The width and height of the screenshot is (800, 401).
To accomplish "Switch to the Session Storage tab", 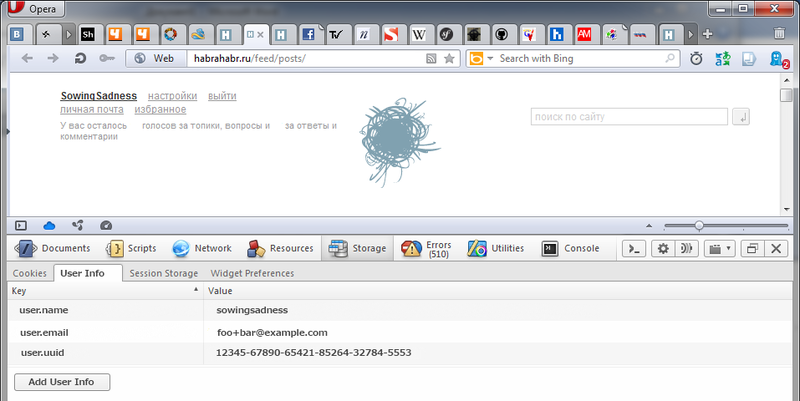I will tap(164, 273).
